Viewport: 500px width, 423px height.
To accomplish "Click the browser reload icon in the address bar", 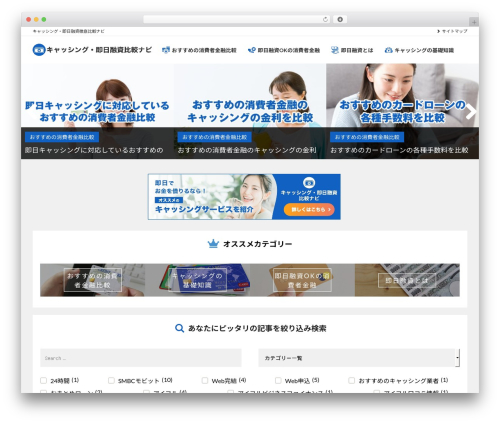I will pyautogui.click(x=325, y=19).
